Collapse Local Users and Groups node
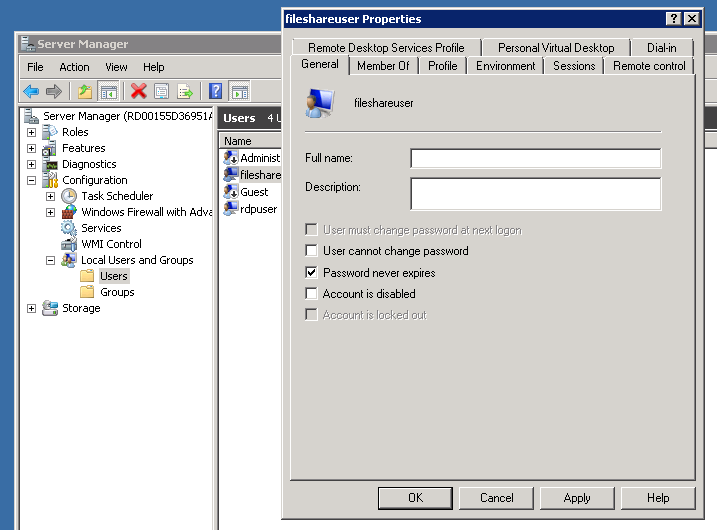Viewport: 717px width, 530px height. [50, 261]
